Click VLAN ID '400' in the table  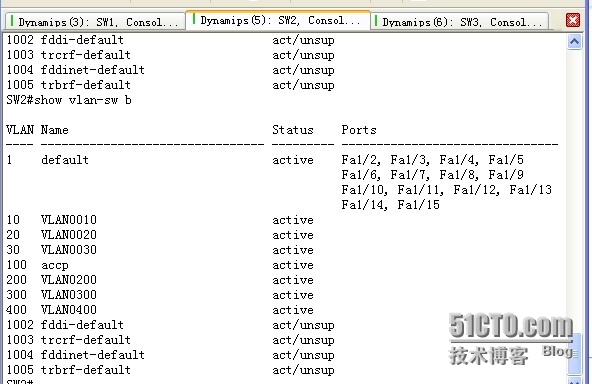(17, 310)
